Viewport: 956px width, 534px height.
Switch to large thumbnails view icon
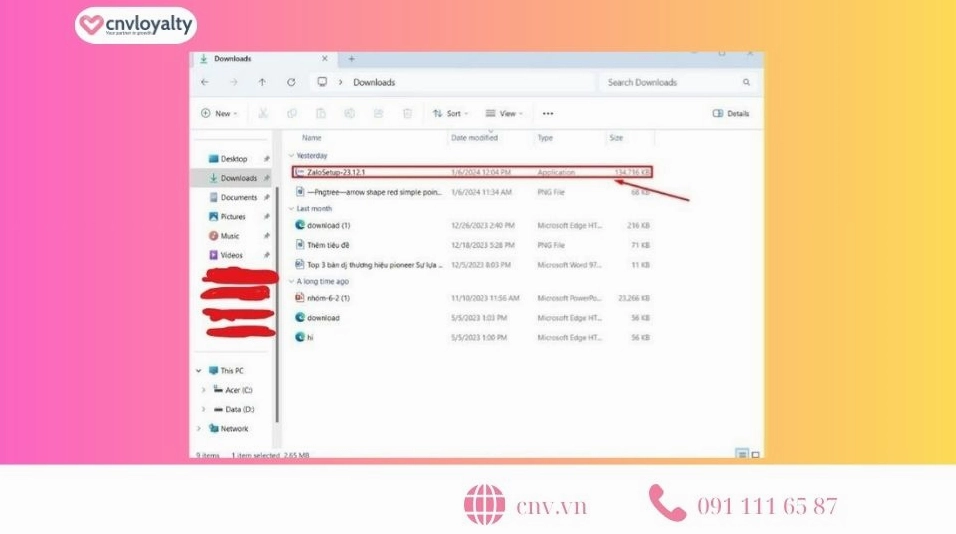pos(755,455)
